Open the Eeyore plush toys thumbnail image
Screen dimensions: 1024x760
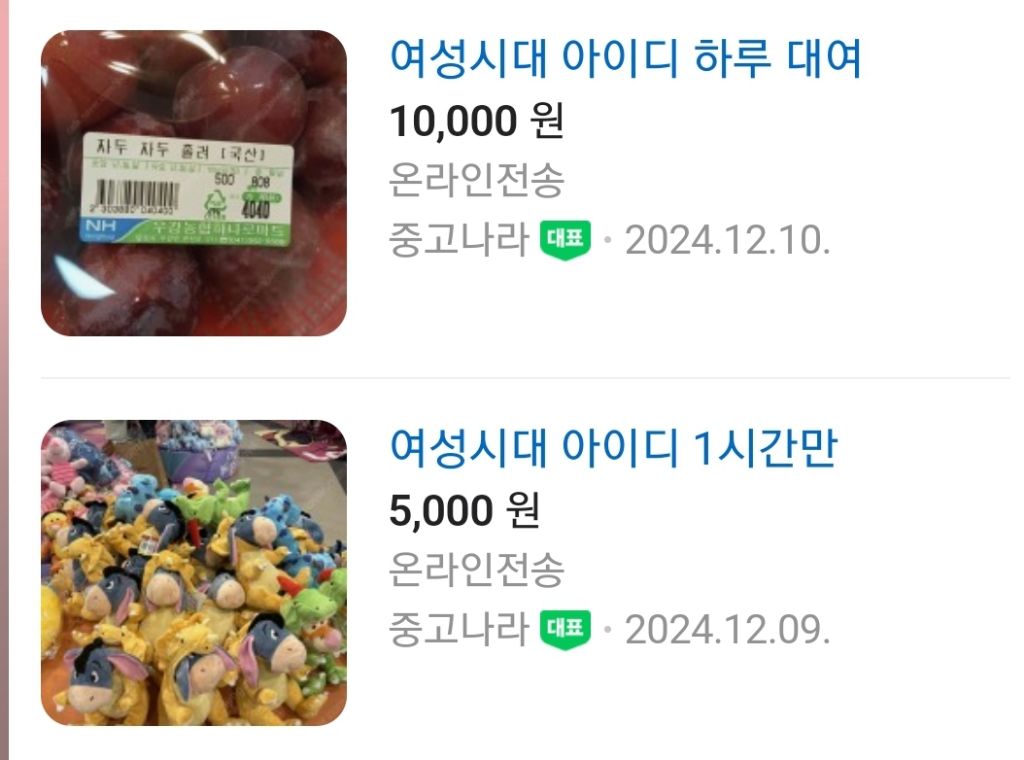tap(194, 573)
